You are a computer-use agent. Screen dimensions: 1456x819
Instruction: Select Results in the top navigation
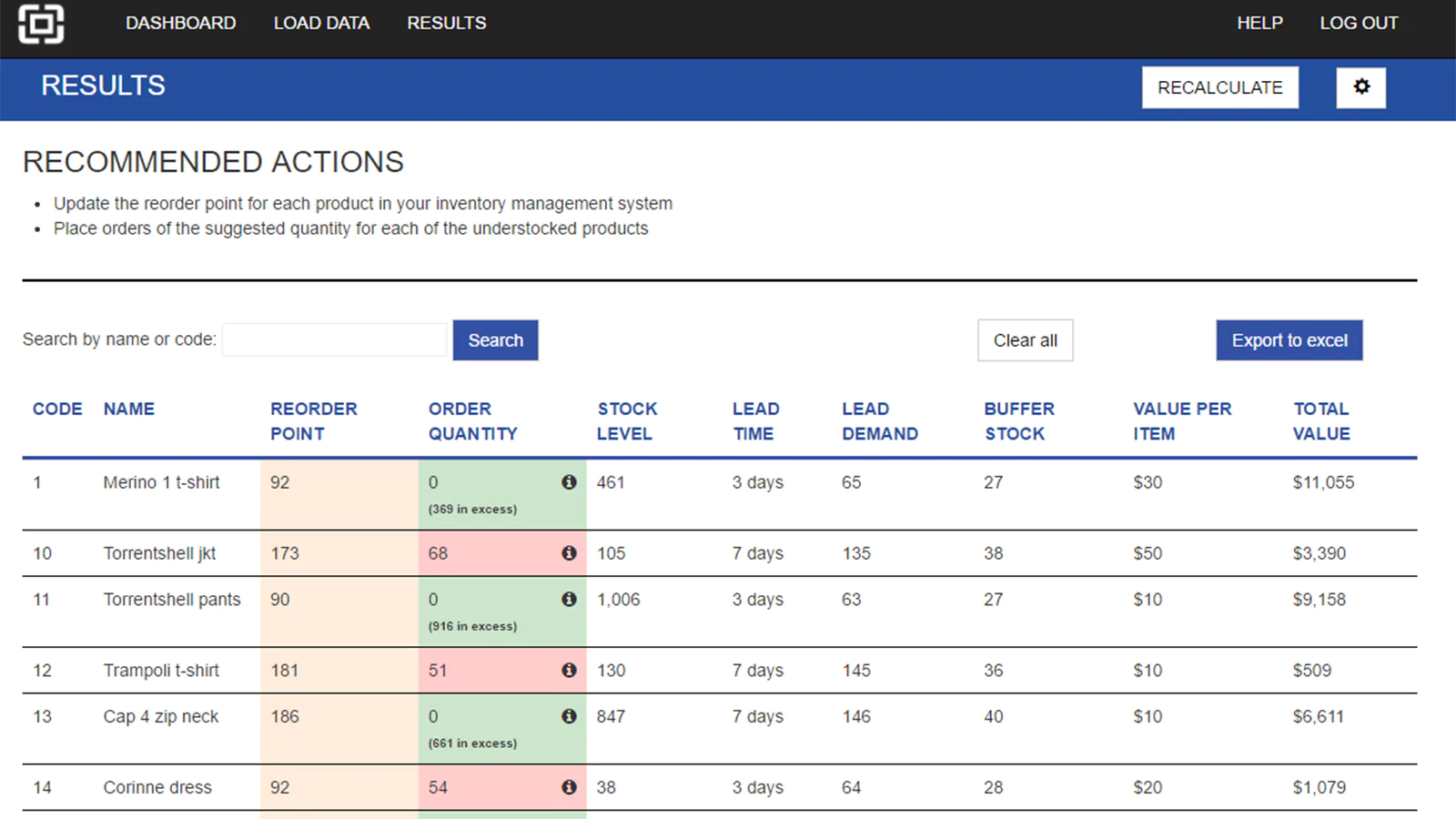446,24
